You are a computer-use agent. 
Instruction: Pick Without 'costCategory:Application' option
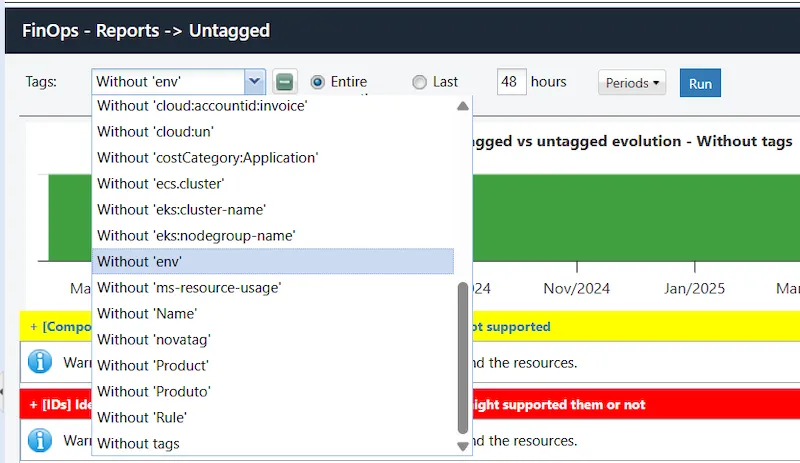207,157
